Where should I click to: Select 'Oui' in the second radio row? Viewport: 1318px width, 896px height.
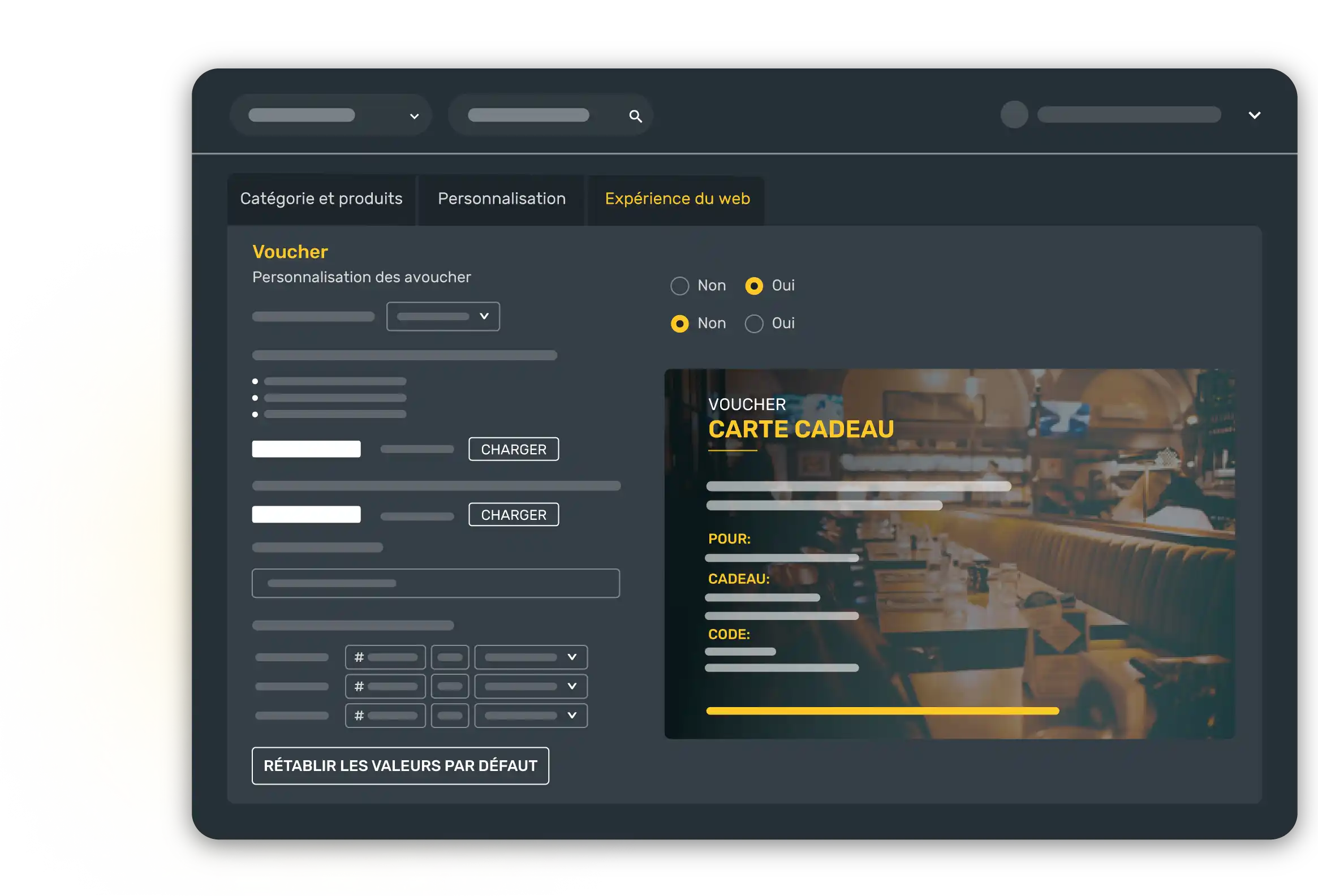(x=753, y=324)
